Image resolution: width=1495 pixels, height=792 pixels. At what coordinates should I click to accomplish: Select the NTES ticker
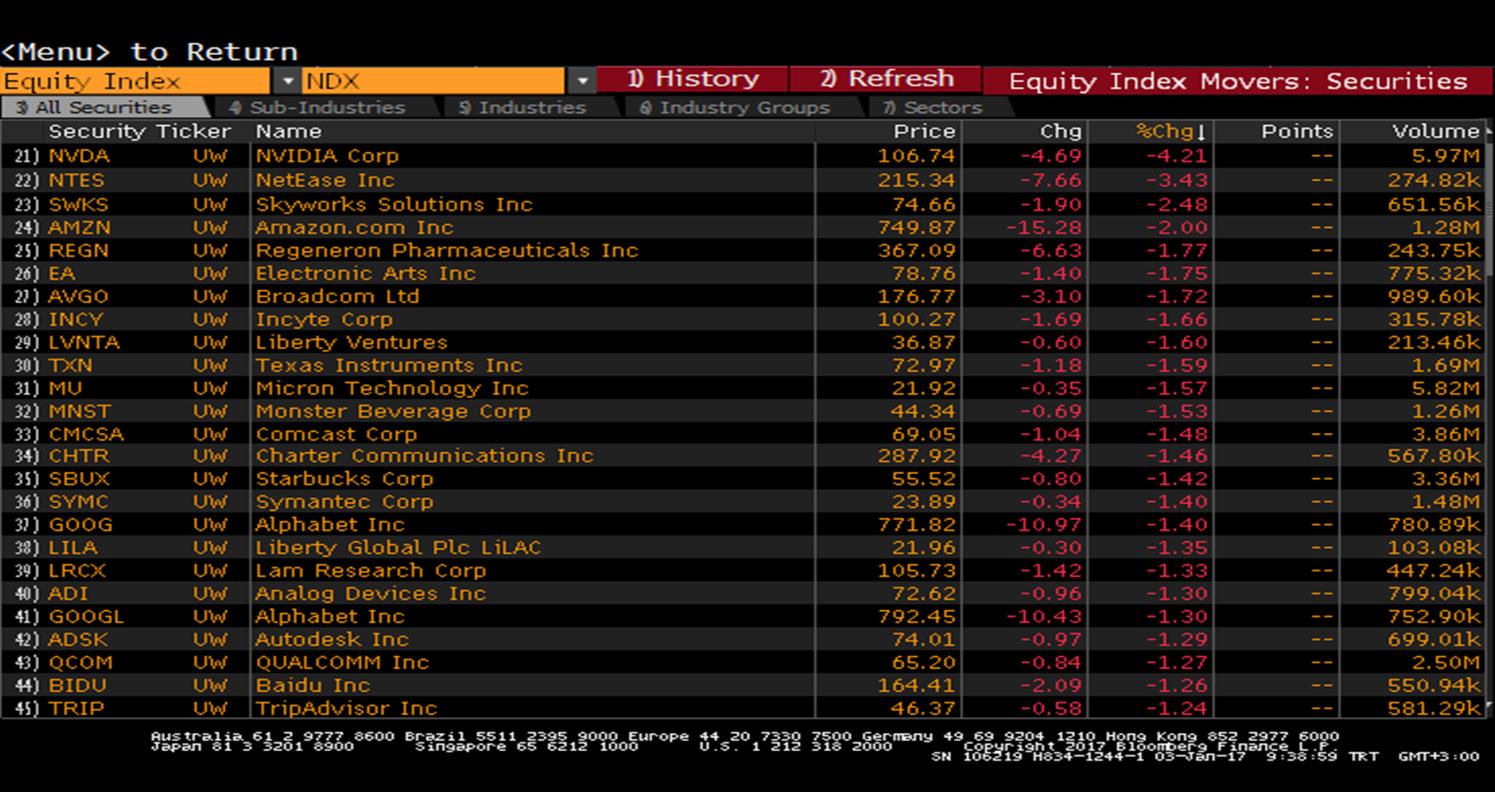(x=76, y=180)
